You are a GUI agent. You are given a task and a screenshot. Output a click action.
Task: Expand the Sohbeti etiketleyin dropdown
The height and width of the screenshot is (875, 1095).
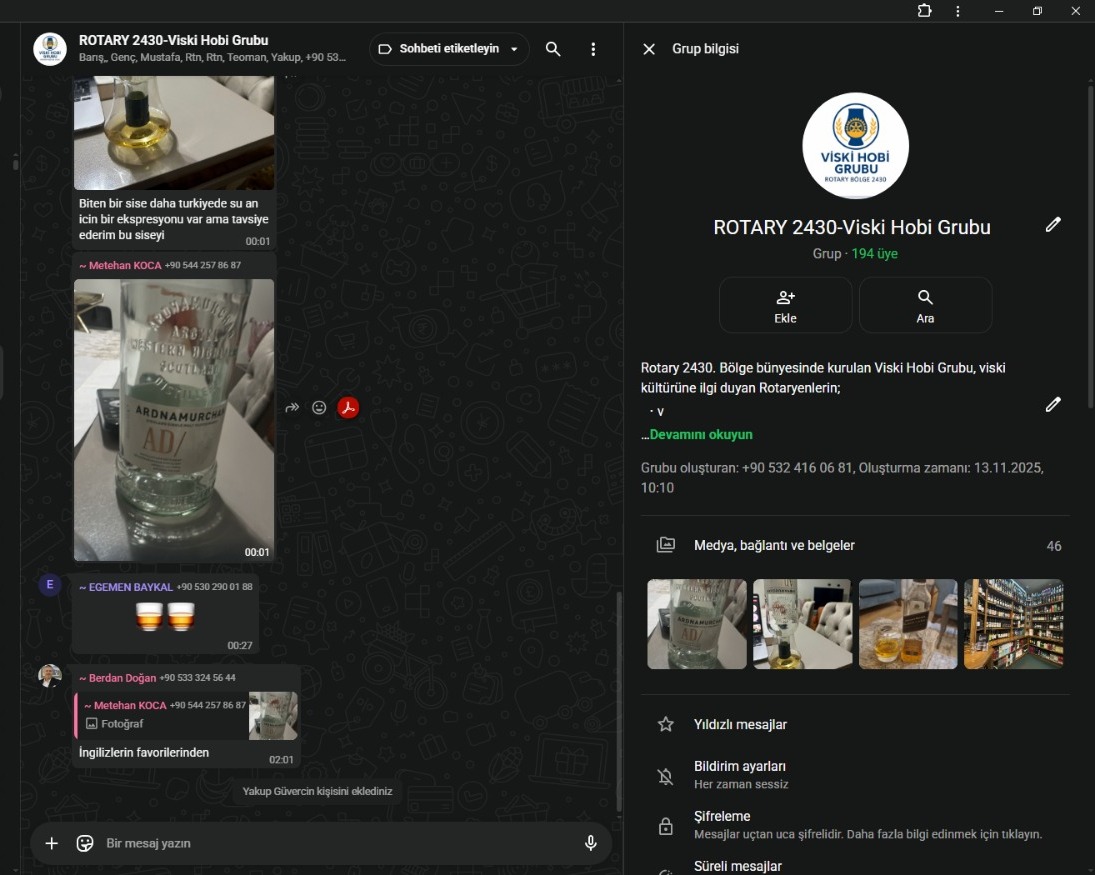449,49
